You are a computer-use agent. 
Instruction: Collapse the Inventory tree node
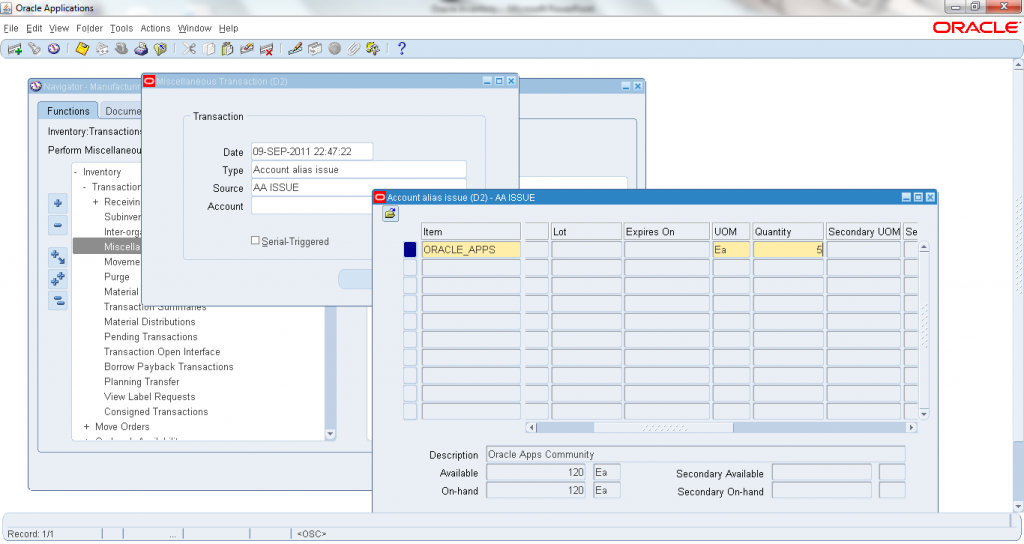(76, 172)
